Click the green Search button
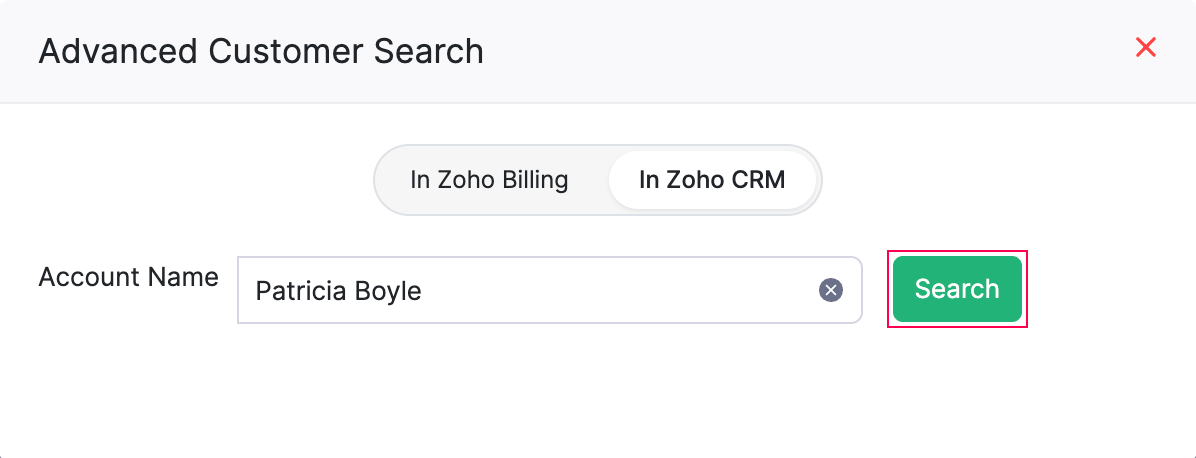Image resolution: width=1196 pixels, height=458 pixels. (957, 289)
